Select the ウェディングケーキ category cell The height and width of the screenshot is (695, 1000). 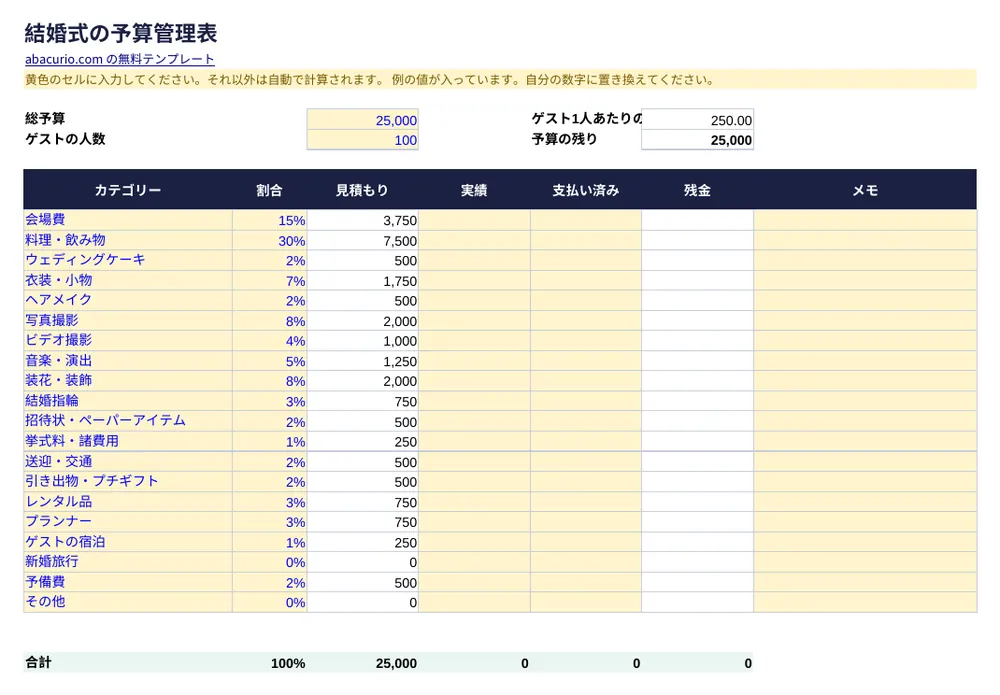tap(128, 260)
